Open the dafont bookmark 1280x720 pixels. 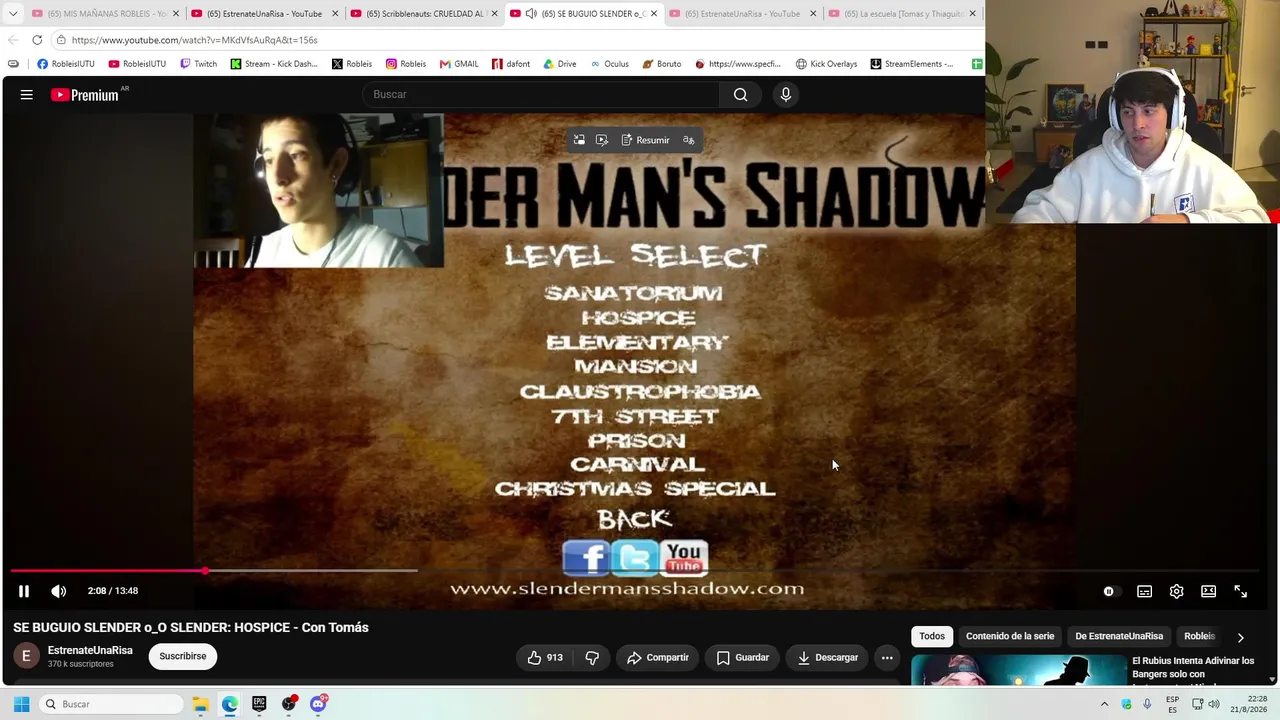tap(511, 64)
